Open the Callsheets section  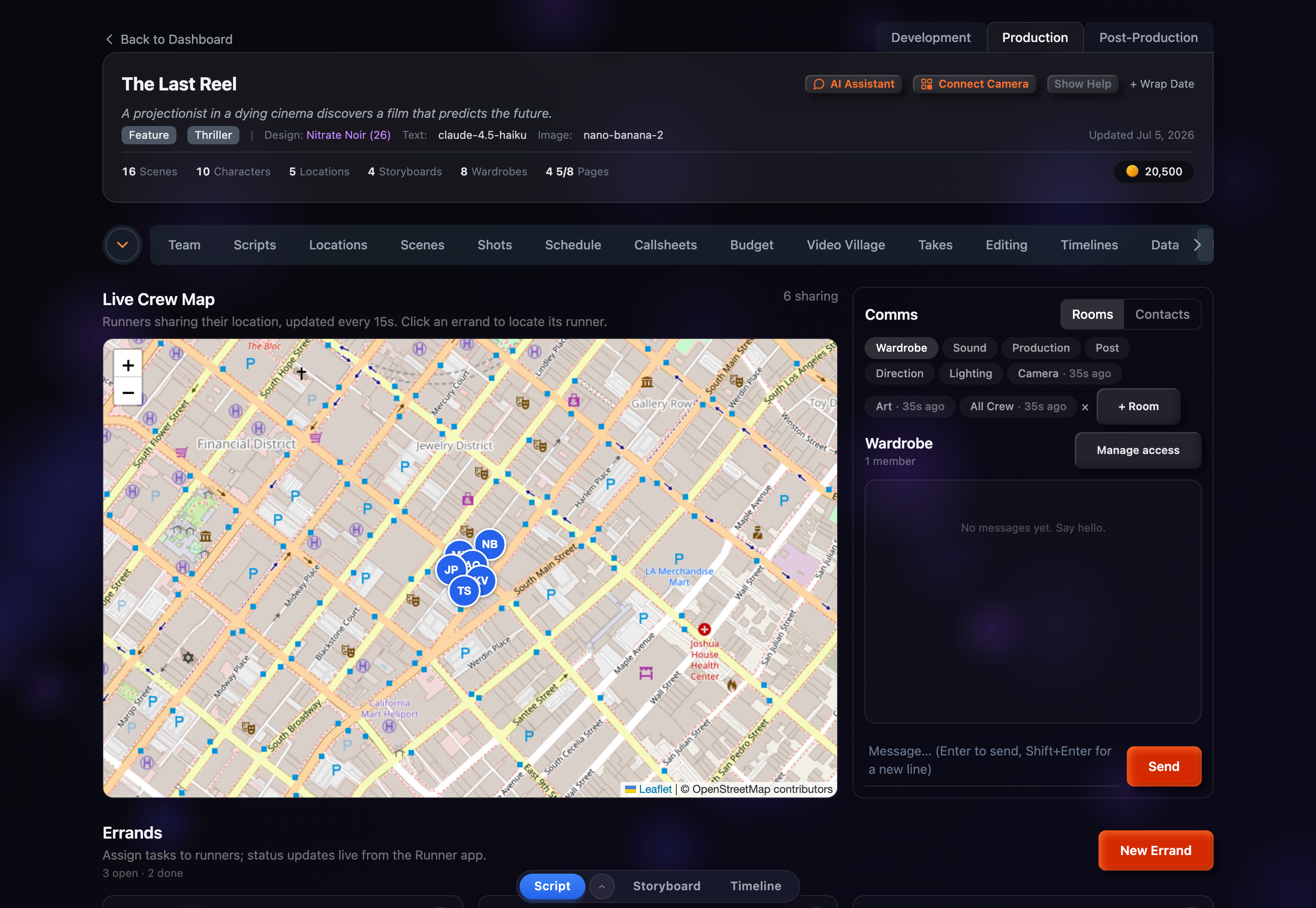pyautogui.click(x=665, y=245)
